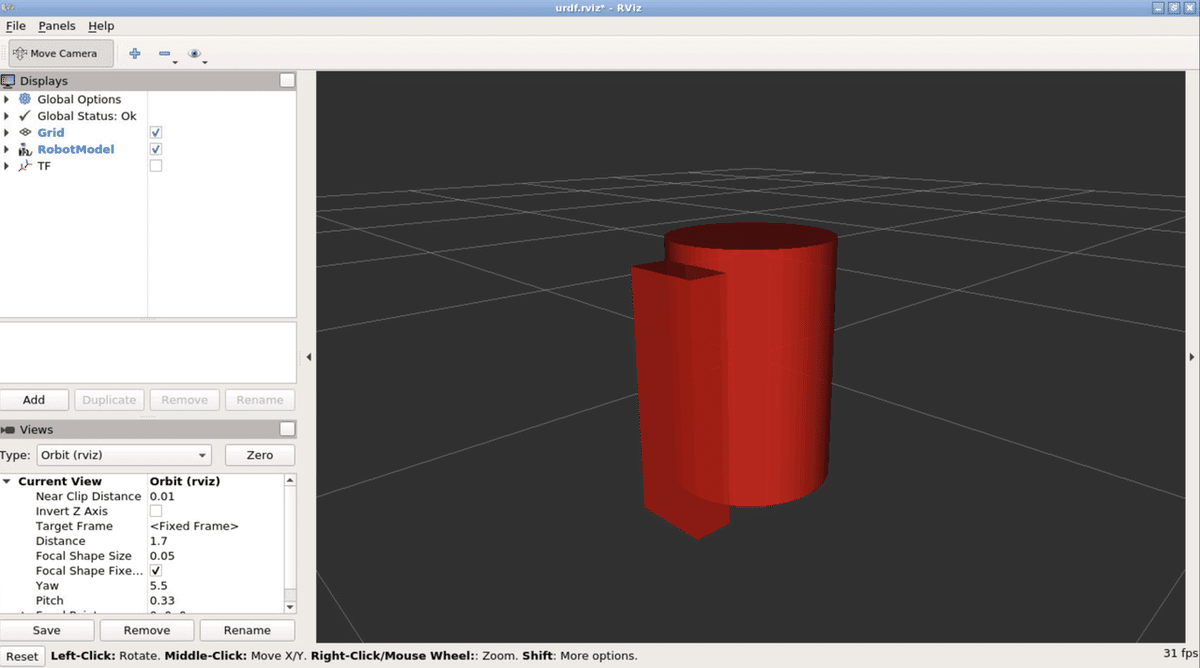
Task: Expand the right panel with the arrow handle
Action: [1192, 357]
